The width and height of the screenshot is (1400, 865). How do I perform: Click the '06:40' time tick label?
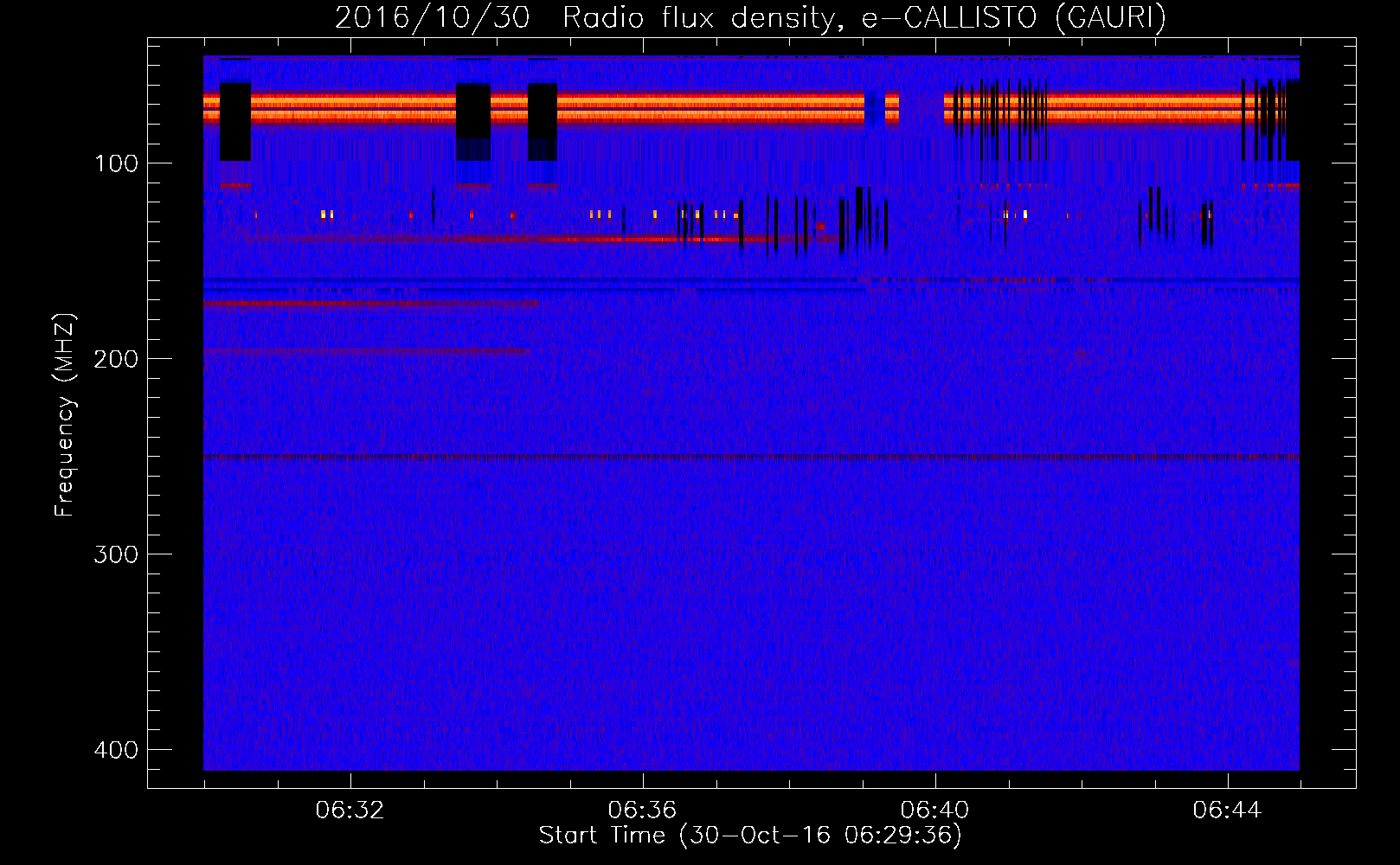[x=934, y=811]
